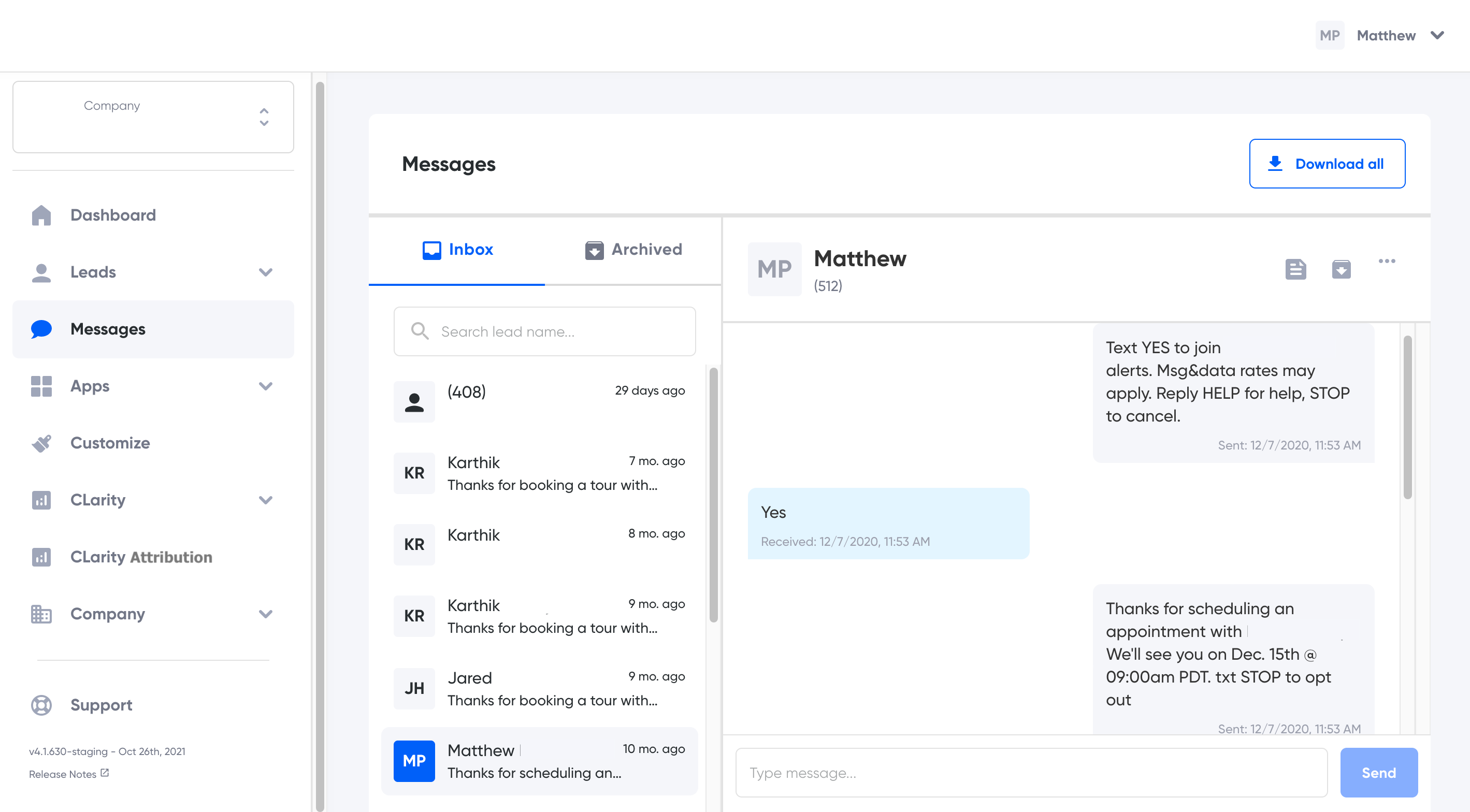Archive conversation using the archive box icon
Screen dimensions: 1470x812
[x=1341, y=269]
